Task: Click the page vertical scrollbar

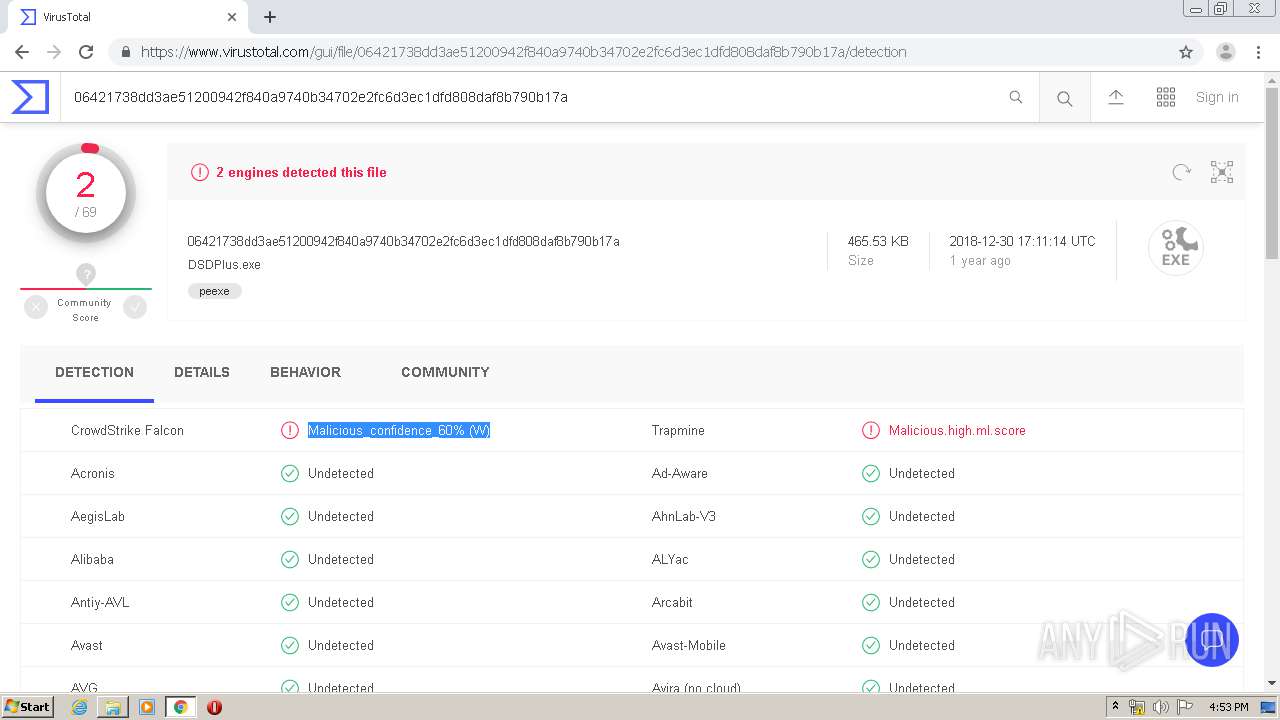Action: click(1272, 172)
